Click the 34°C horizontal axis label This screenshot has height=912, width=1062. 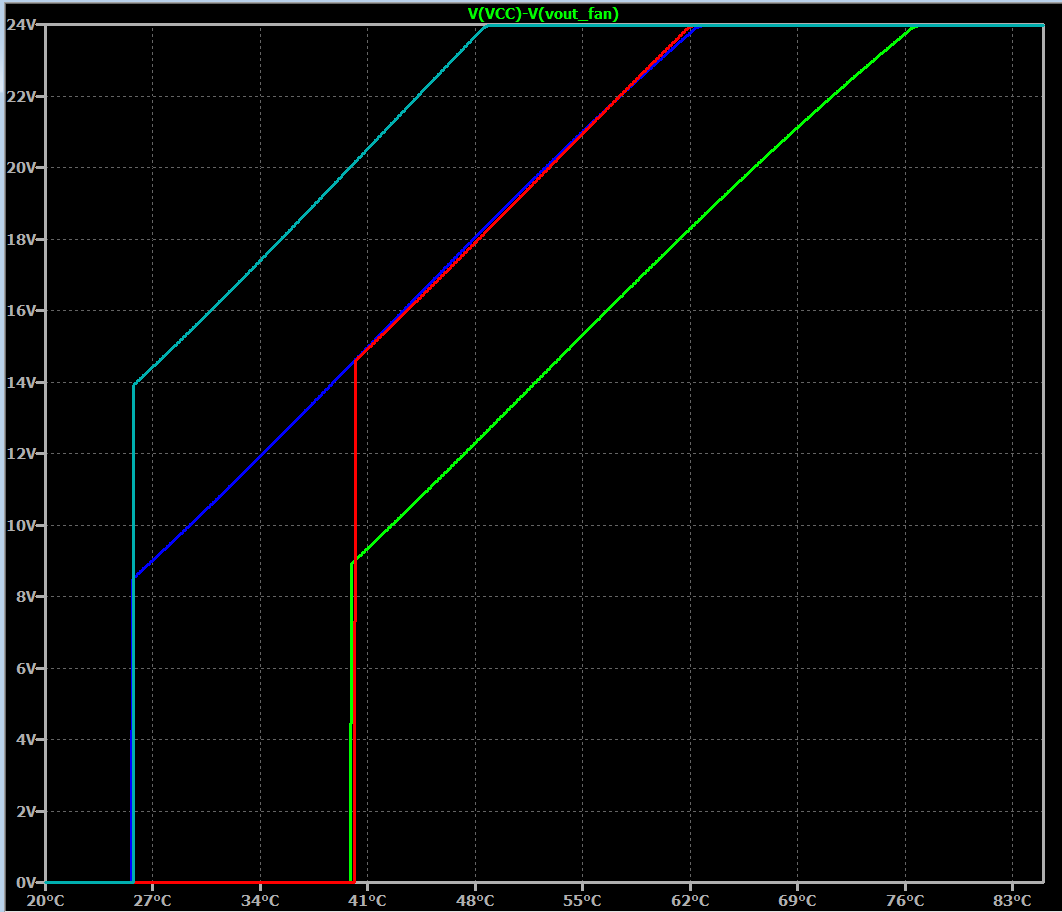(260, 900)
